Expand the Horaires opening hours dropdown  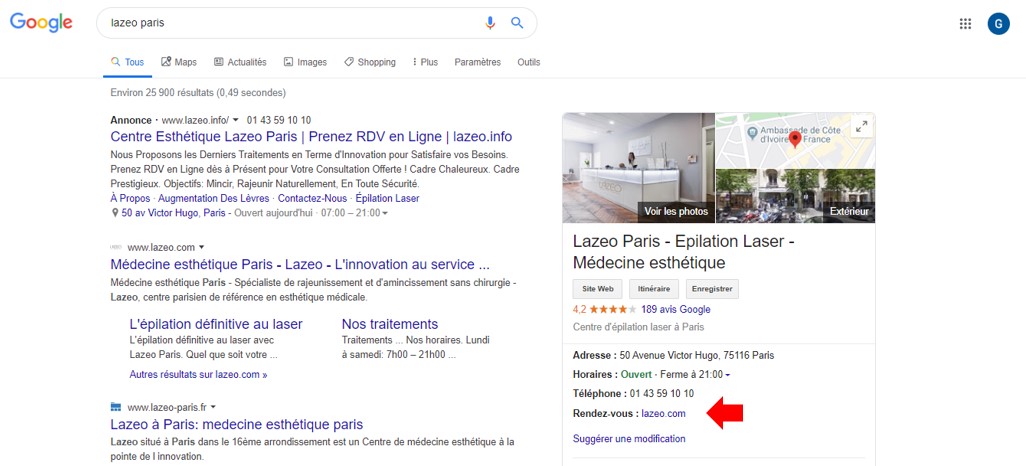728,375
